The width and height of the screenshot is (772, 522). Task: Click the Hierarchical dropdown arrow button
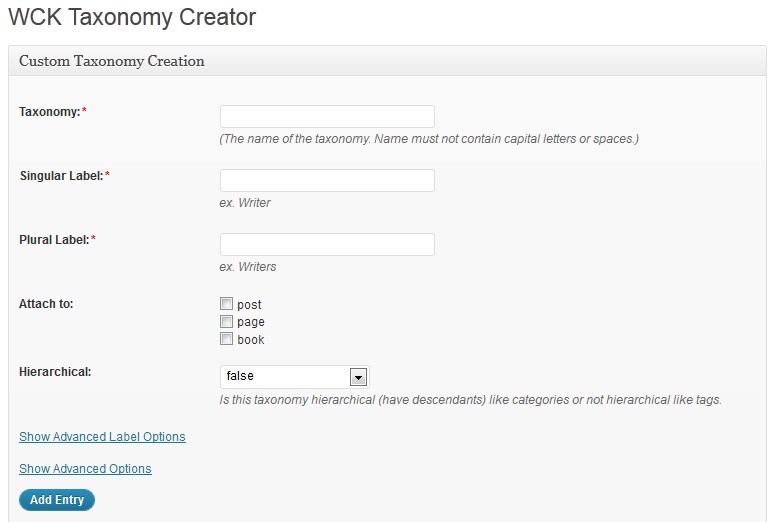pos(358,378)
